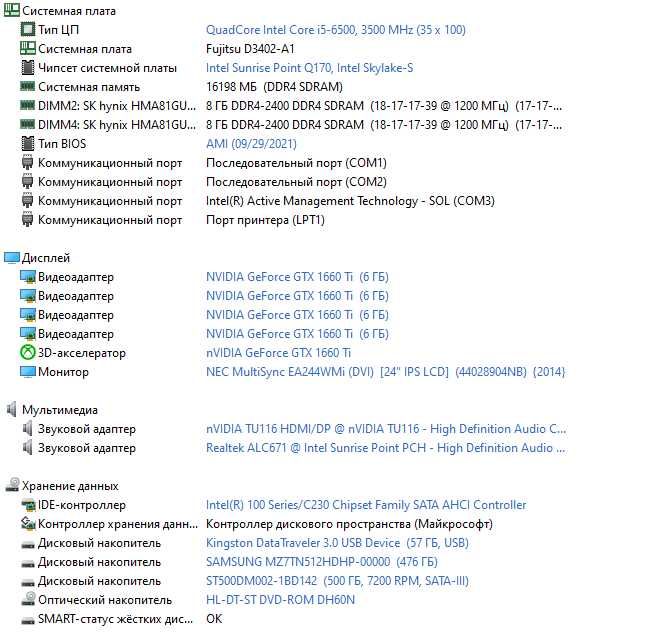The image size is (653, 640).
Task: Select Контроллер дискового пространства (Майкрософт) value
Action: [x=349, y=524]
